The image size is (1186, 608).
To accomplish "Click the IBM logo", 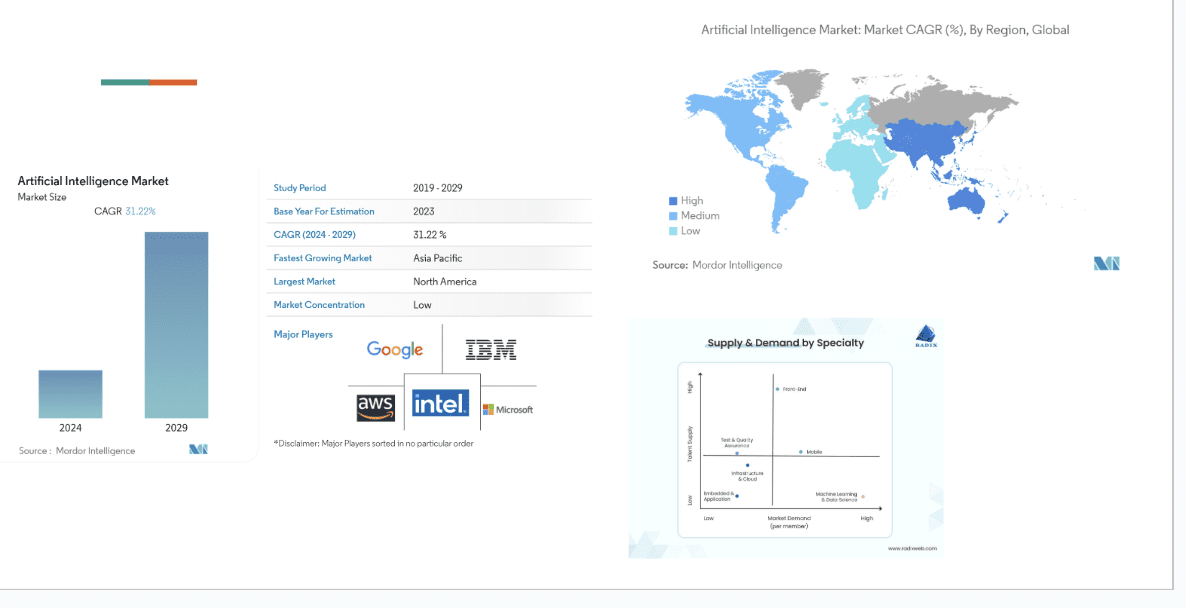I will 490,350.
